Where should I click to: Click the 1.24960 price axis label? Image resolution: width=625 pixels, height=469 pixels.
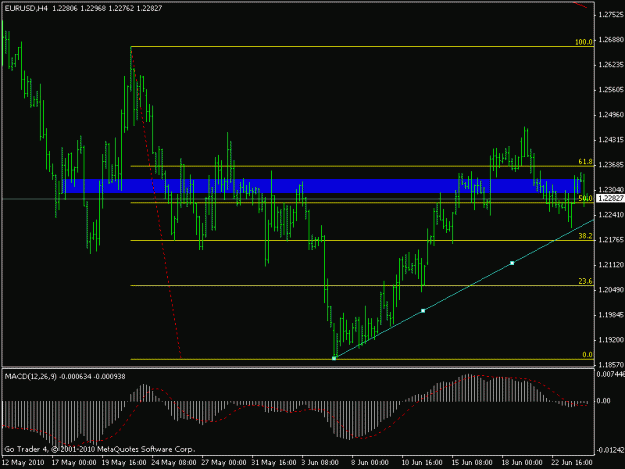(611, 115)
